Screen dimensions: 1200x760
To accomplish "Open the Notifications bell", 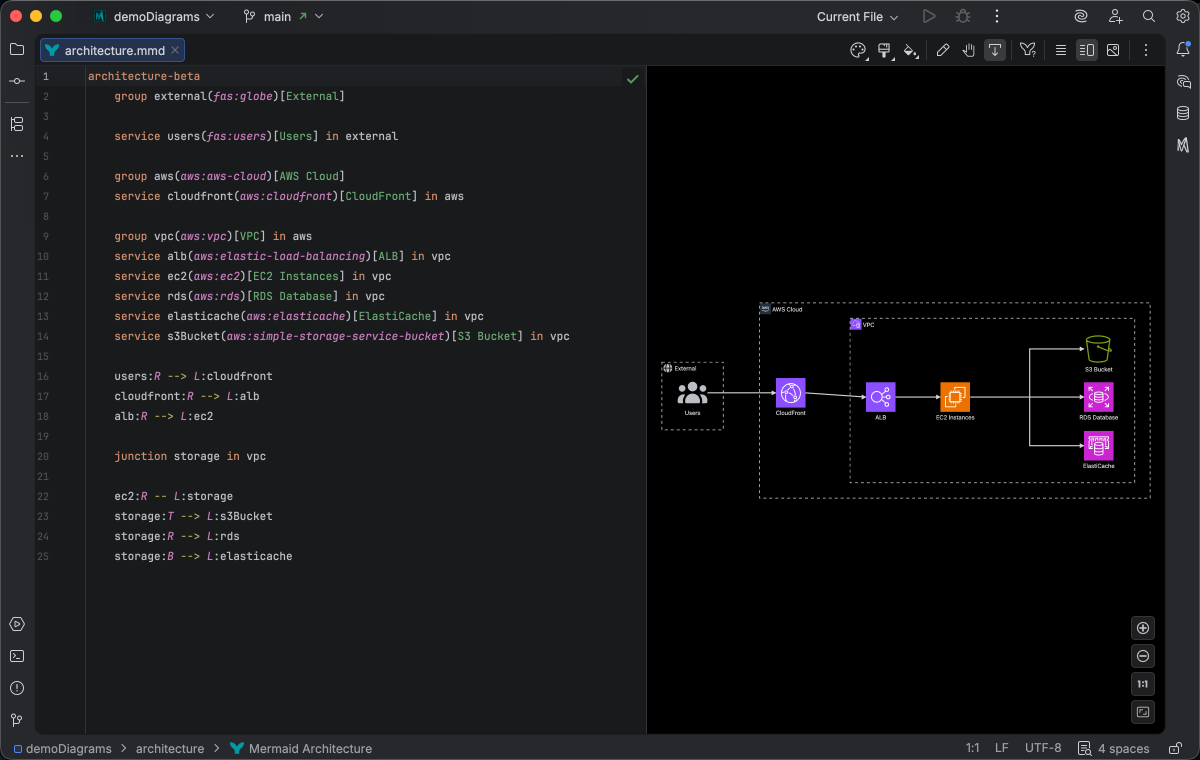I will click(1183, 49).
